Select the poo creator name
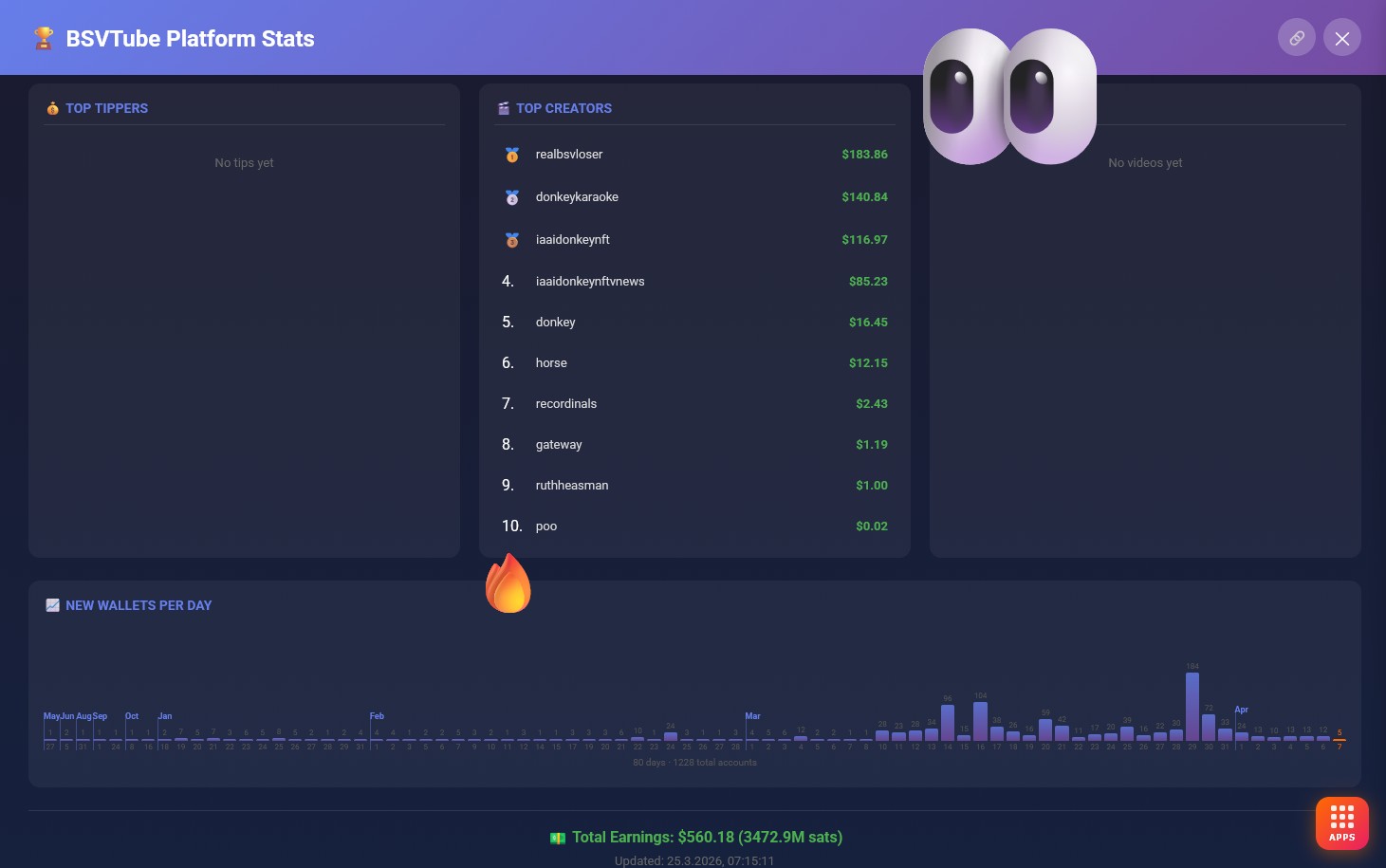The height and width of the screenshot is (868, 1386). [545, 526]
